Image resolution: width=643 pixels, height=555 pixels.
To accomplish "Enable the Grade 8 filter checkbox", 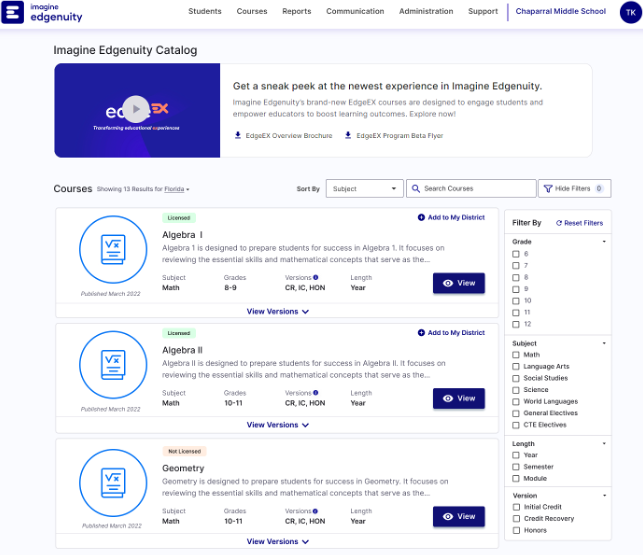I will (516, 277).
